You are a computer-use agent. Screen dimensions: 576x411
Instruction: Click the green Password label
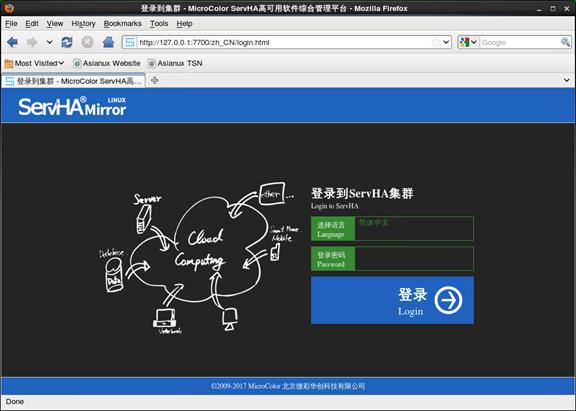[333, 259]
